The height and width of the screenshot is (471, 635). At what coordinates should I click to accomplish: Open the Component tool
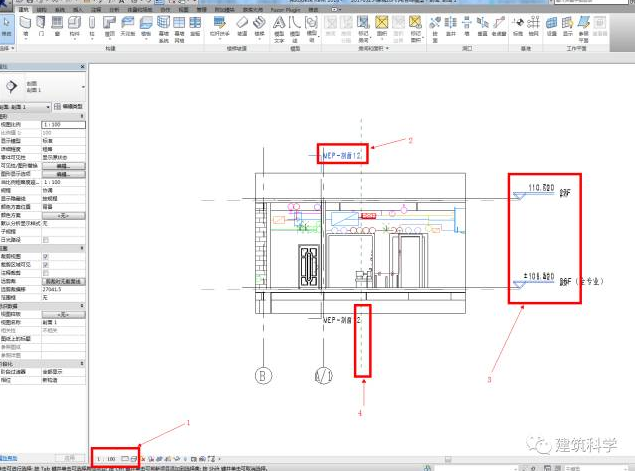[x=75, y=26]
